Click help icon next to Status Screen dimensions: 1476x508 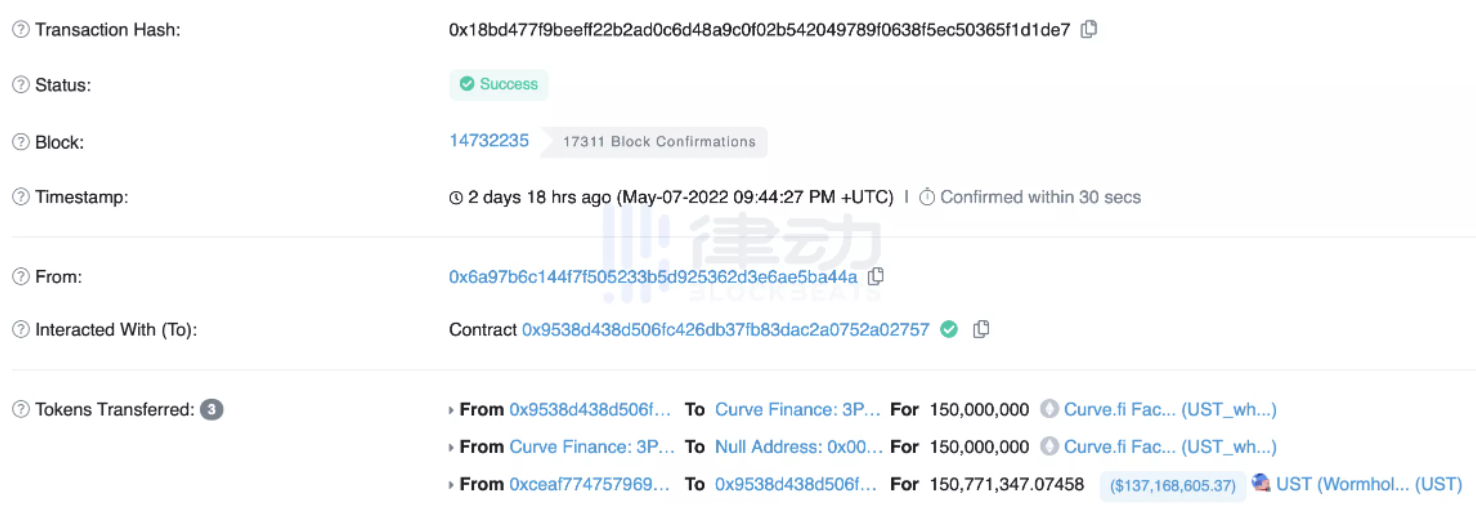(20, 85)
